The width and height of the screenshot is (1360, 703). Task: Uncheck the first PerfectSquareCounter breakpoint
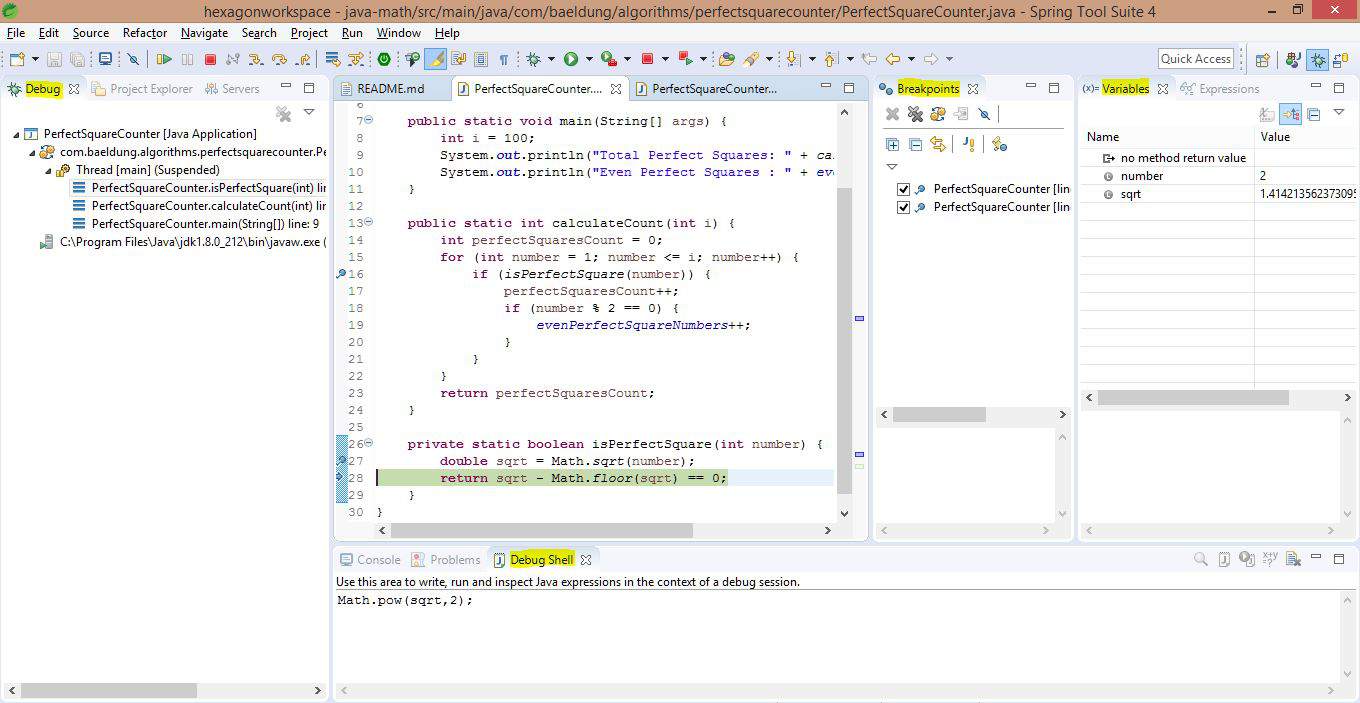(x=903, y=189)
